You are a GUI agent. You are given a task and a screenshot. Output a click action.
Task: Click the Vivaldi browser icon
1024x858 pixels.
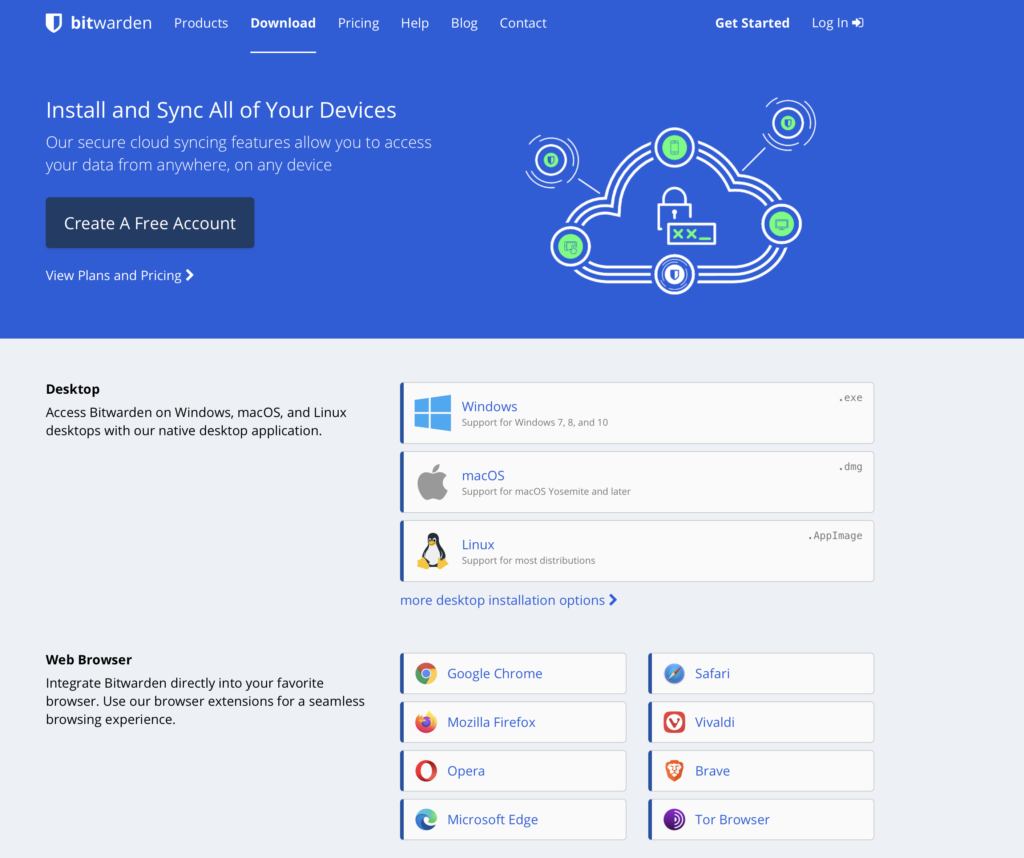pos(674,722)
